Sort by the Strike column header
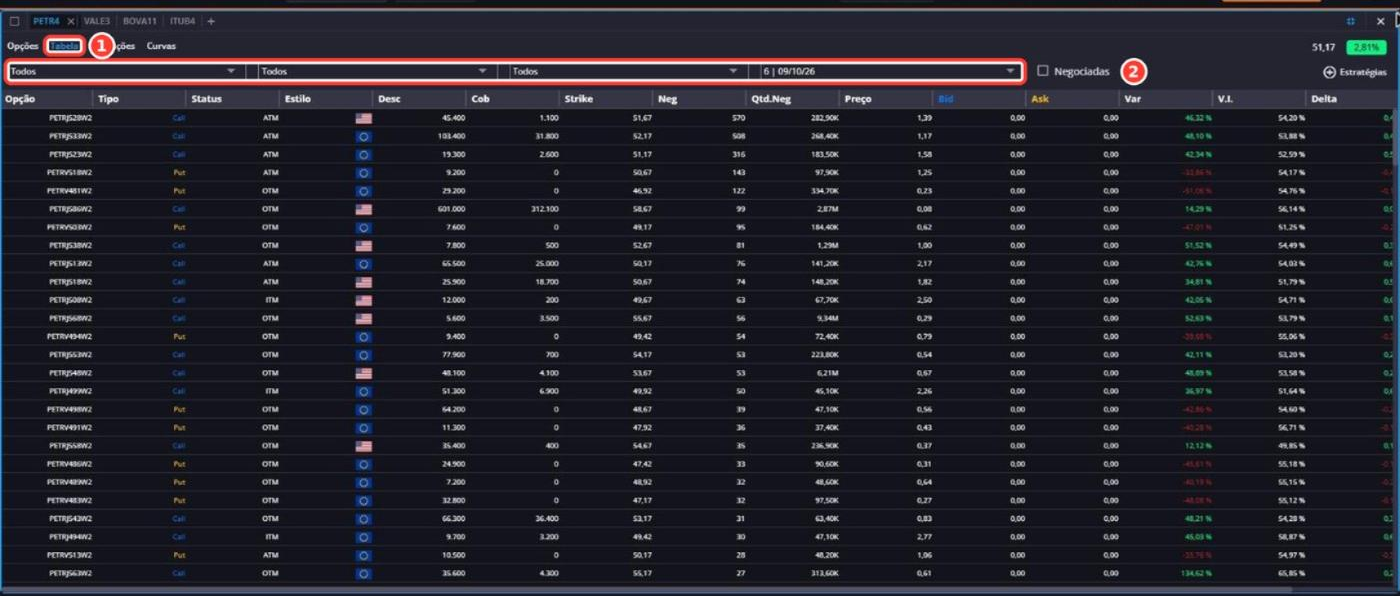 coord(579,99)
